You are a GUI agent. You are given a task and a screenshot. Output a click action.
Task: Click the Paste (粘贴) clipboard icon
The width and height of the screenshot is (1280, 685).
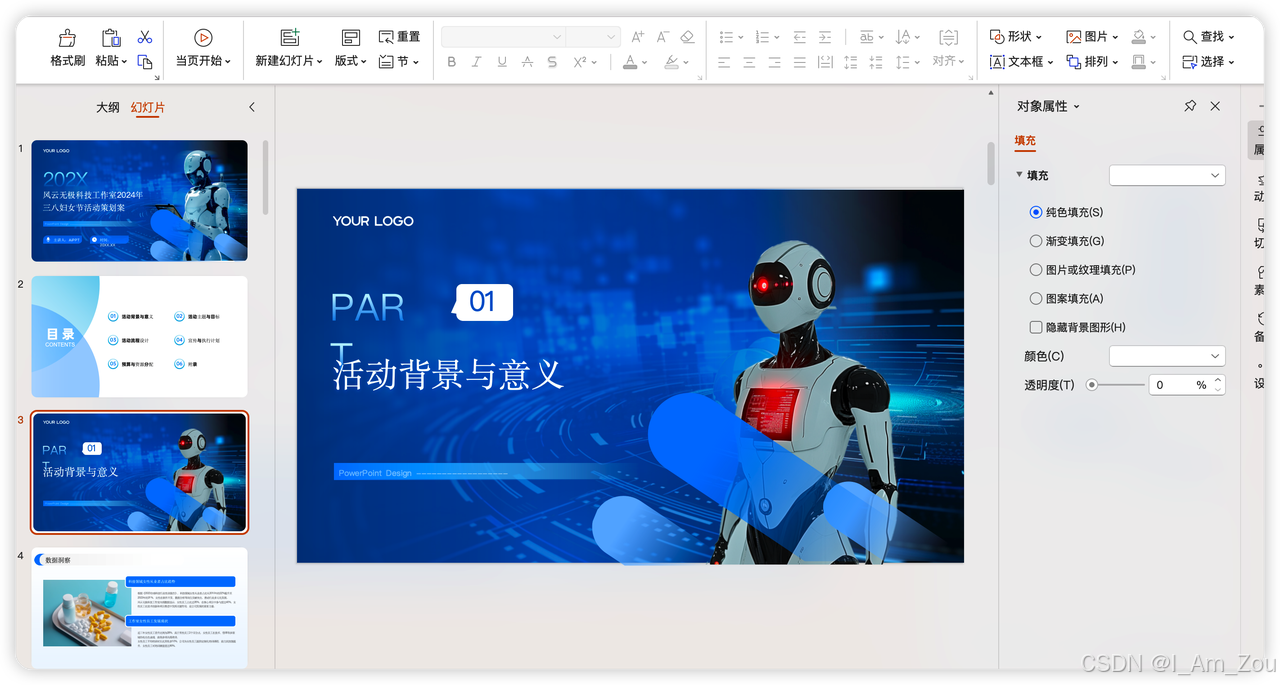tap(111, 38)
